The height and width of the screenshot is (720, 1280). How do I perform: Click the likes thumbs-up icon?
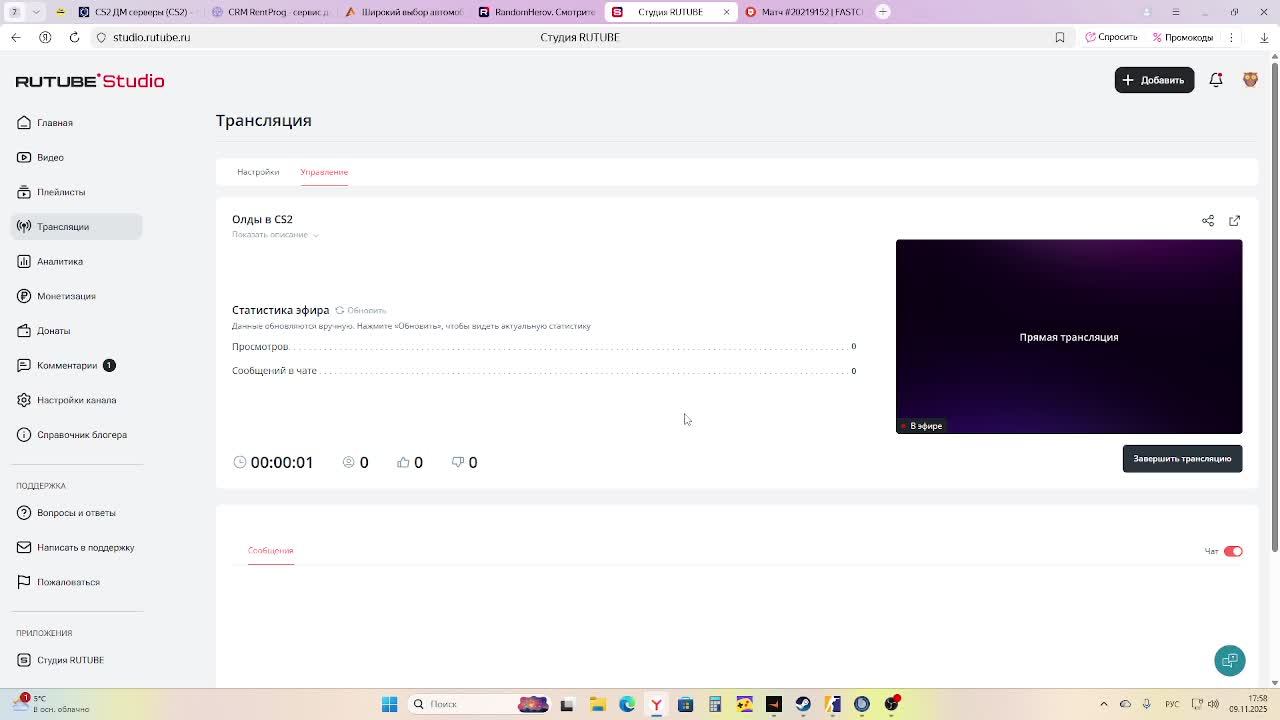coord(403,462)
